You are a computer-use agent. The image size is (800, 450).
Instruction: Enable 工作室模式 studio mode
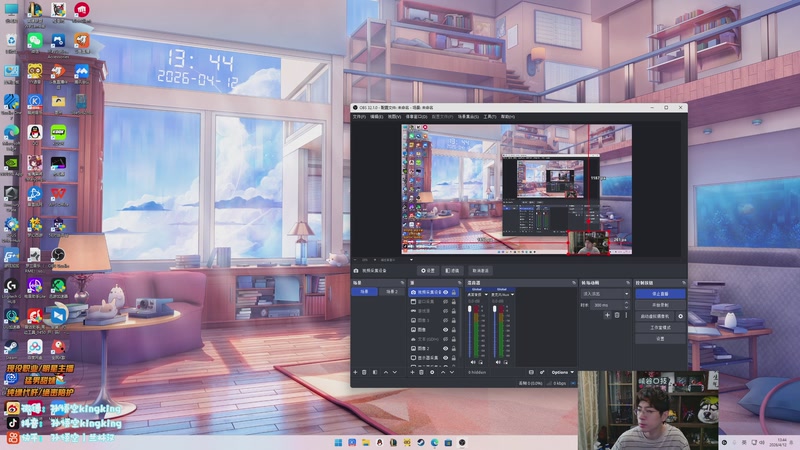(660, 328)
